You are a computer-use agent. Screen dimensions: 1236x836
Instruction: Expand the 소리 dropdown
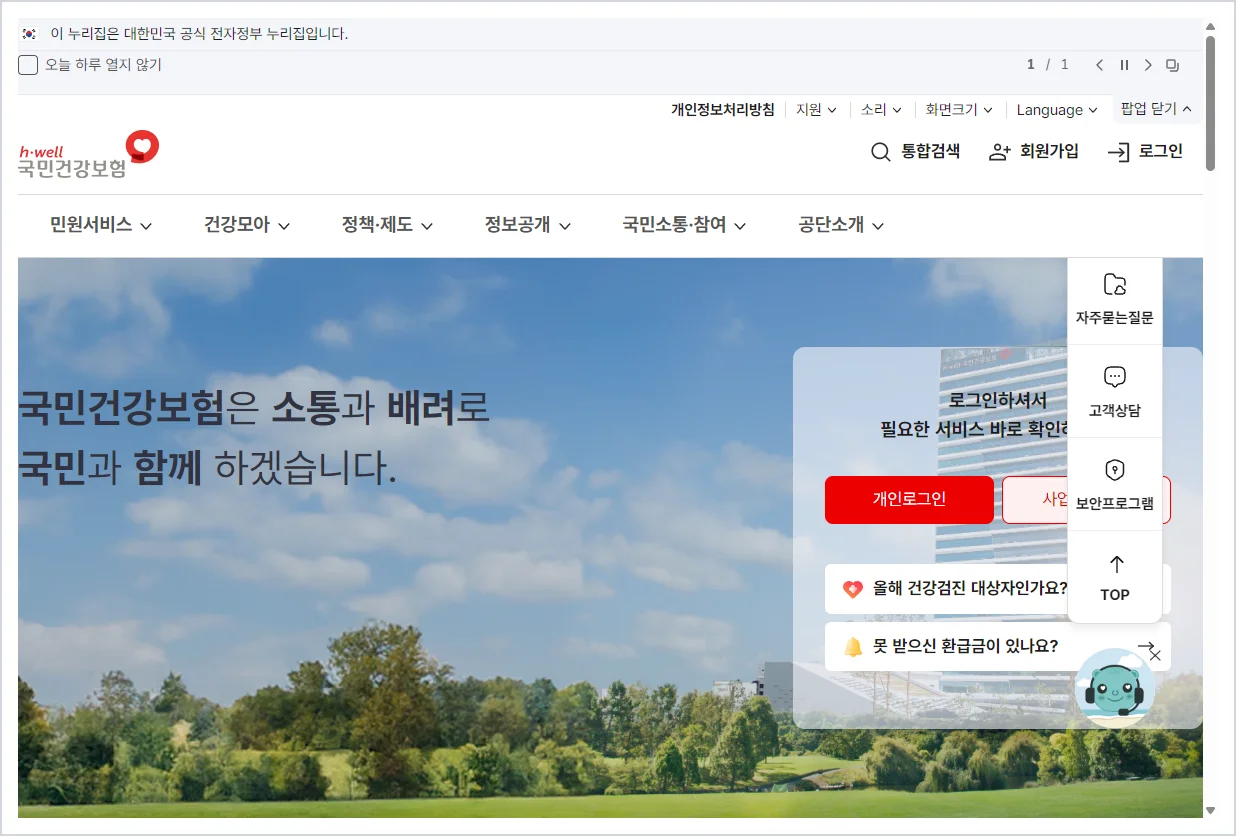[x=881, y=110]
